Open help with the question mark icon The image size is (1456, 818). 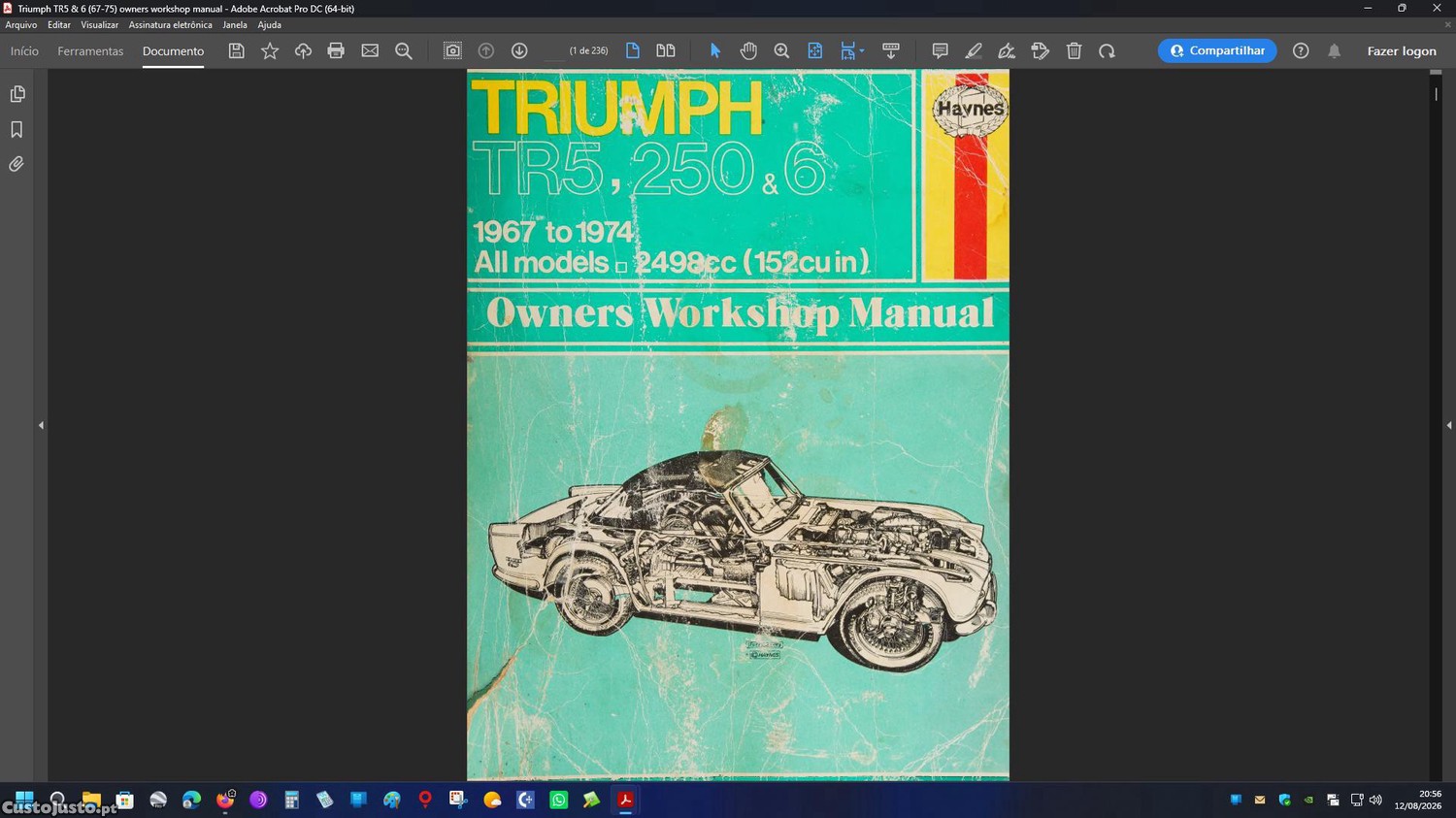pyautogui.click(x=1301, y=50)
